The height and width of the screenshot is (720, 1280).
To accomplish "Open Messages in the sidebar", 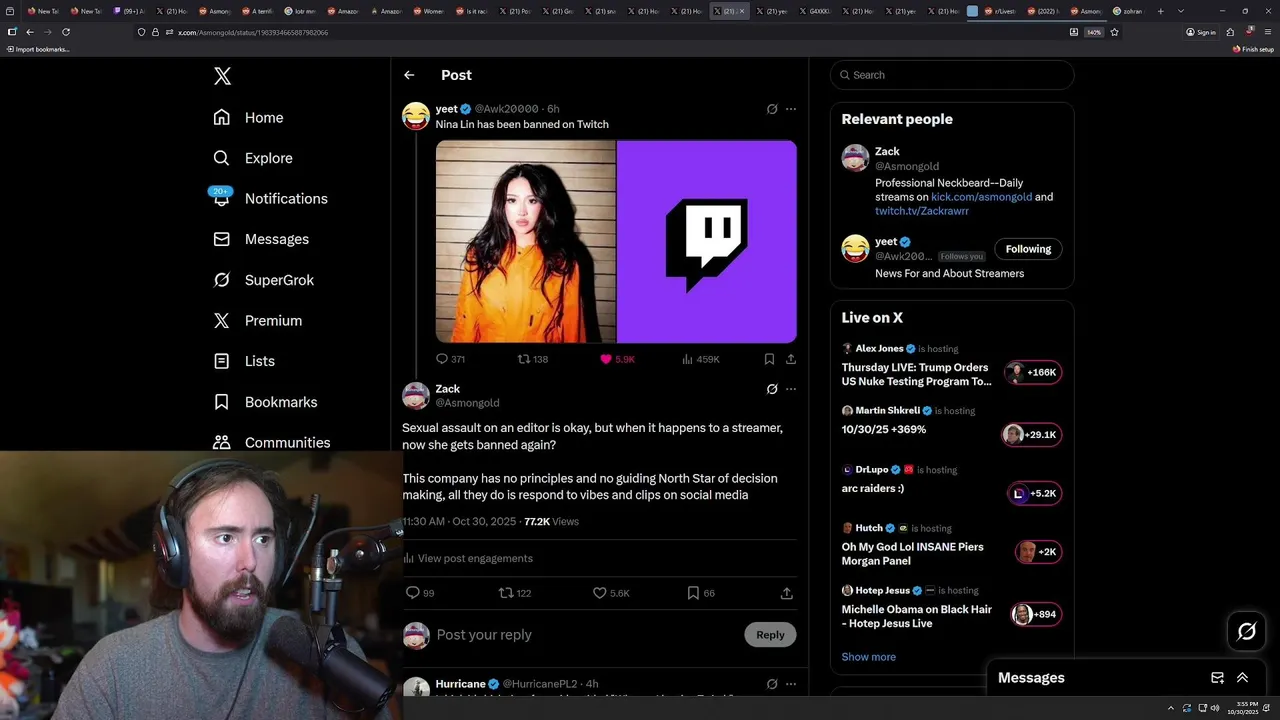I will tap(261, 239).
